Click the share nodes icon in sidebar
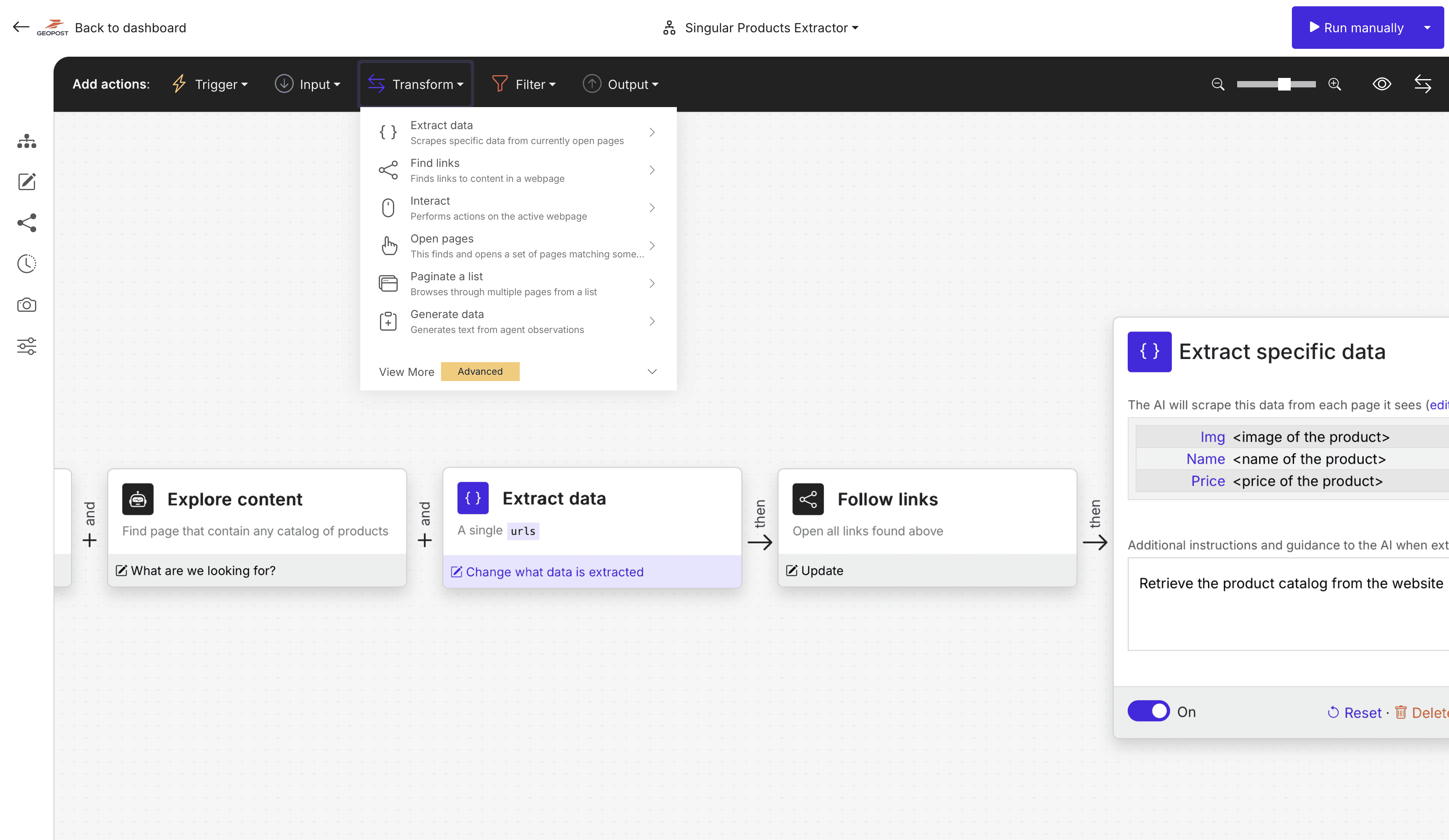Image resolution: width=1449 pixels, height=840 pixels. (26, 223)
